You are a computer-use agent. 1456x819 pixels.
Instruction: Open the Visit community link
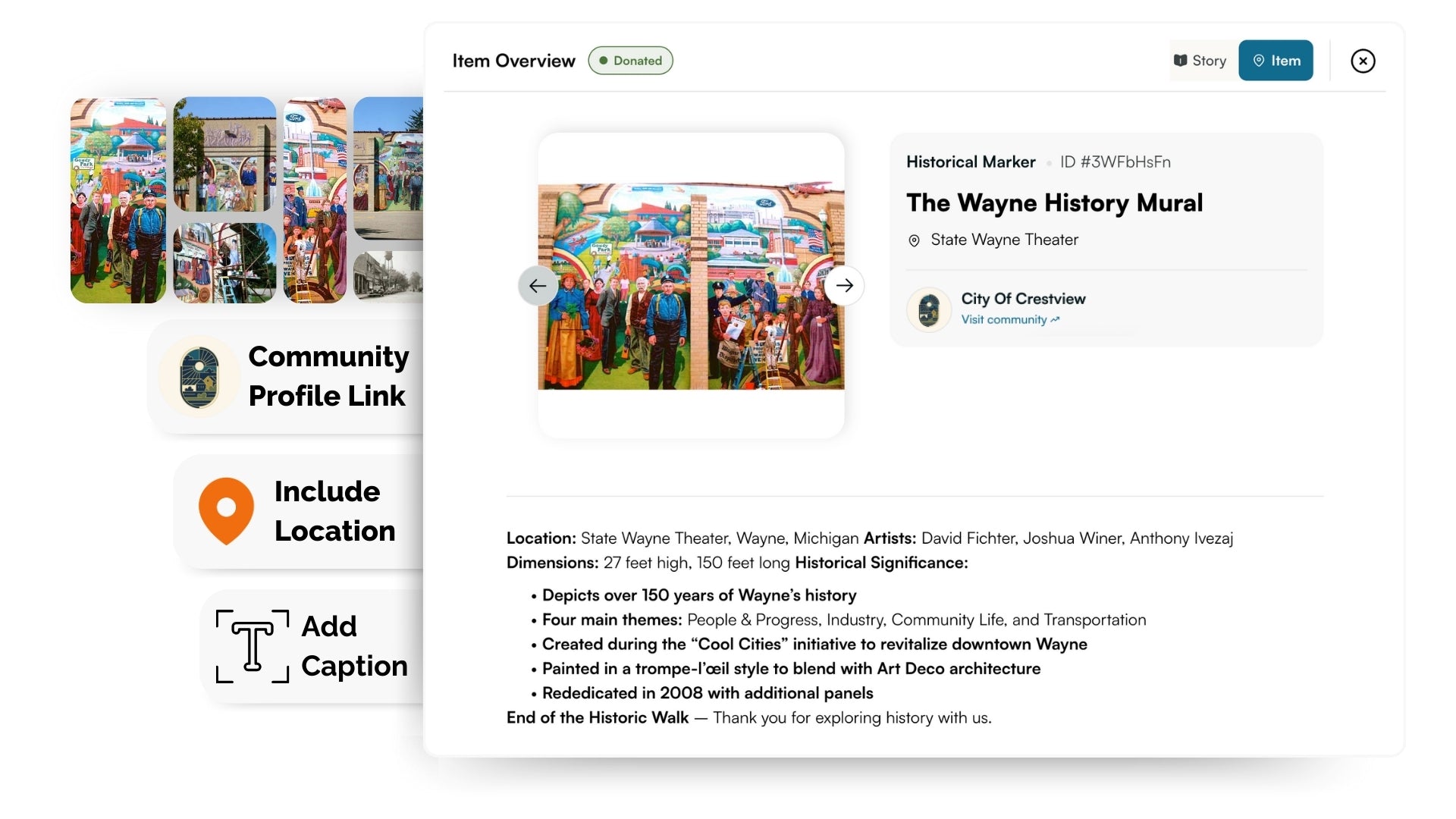pos(1010,320)
